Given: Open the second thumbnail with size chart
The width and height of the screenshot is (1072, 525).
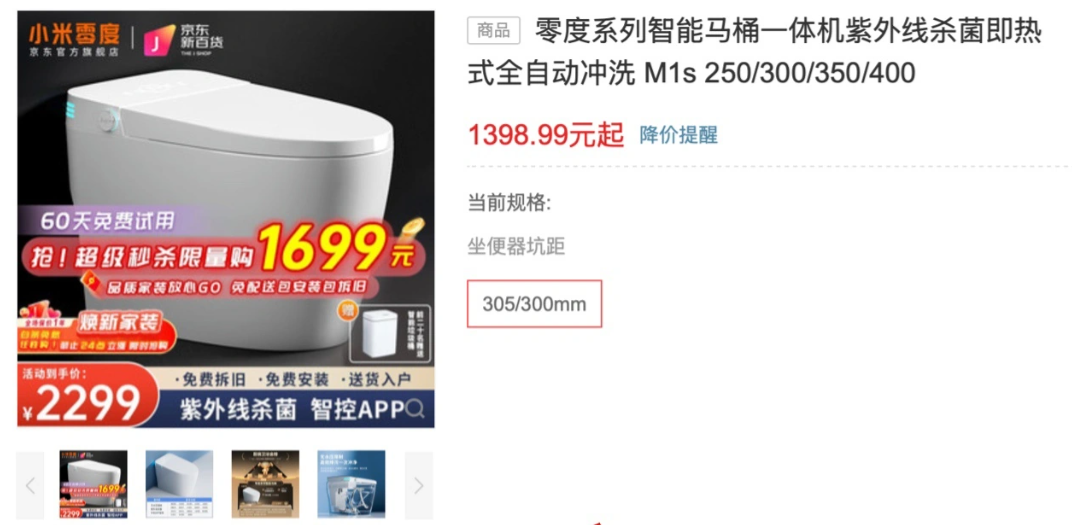Looking at the screenshot, I should pos(179,484).
